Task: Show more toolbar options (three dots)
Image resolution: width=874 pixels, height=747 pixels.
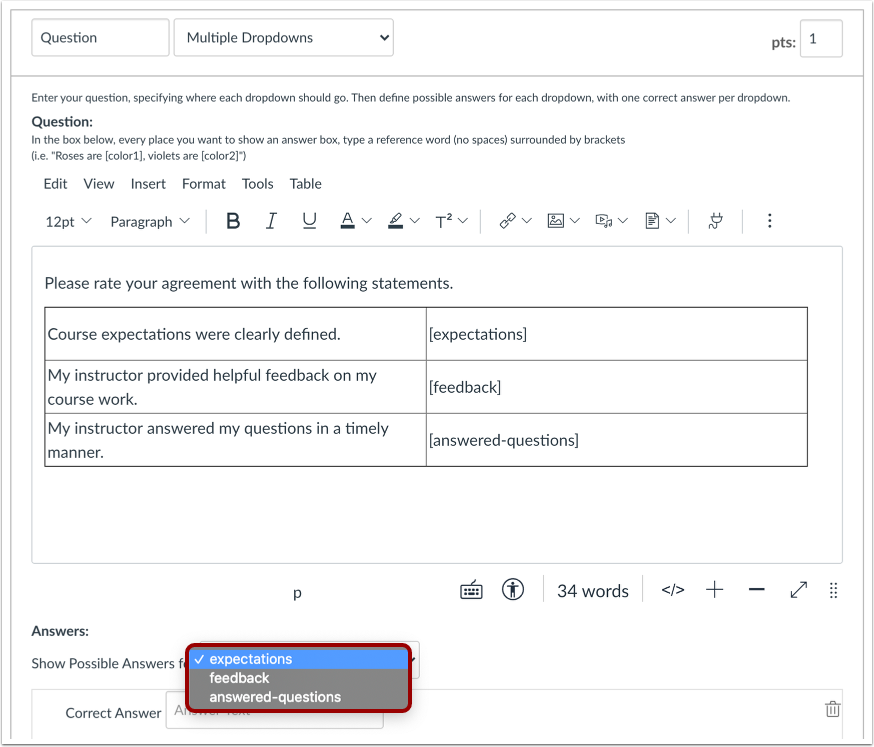Action: (x=770, y=221)
